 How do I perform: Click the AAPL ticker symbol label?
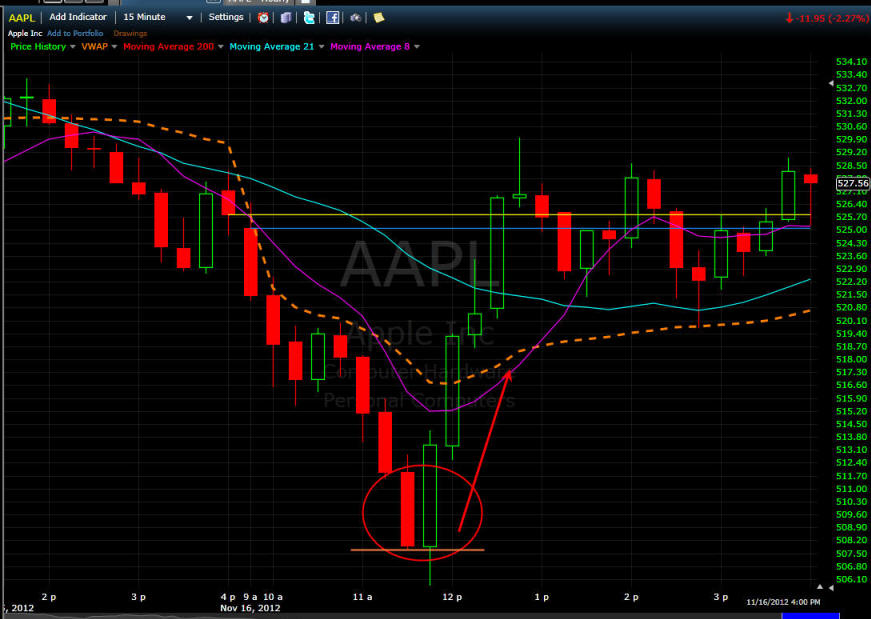20,17
